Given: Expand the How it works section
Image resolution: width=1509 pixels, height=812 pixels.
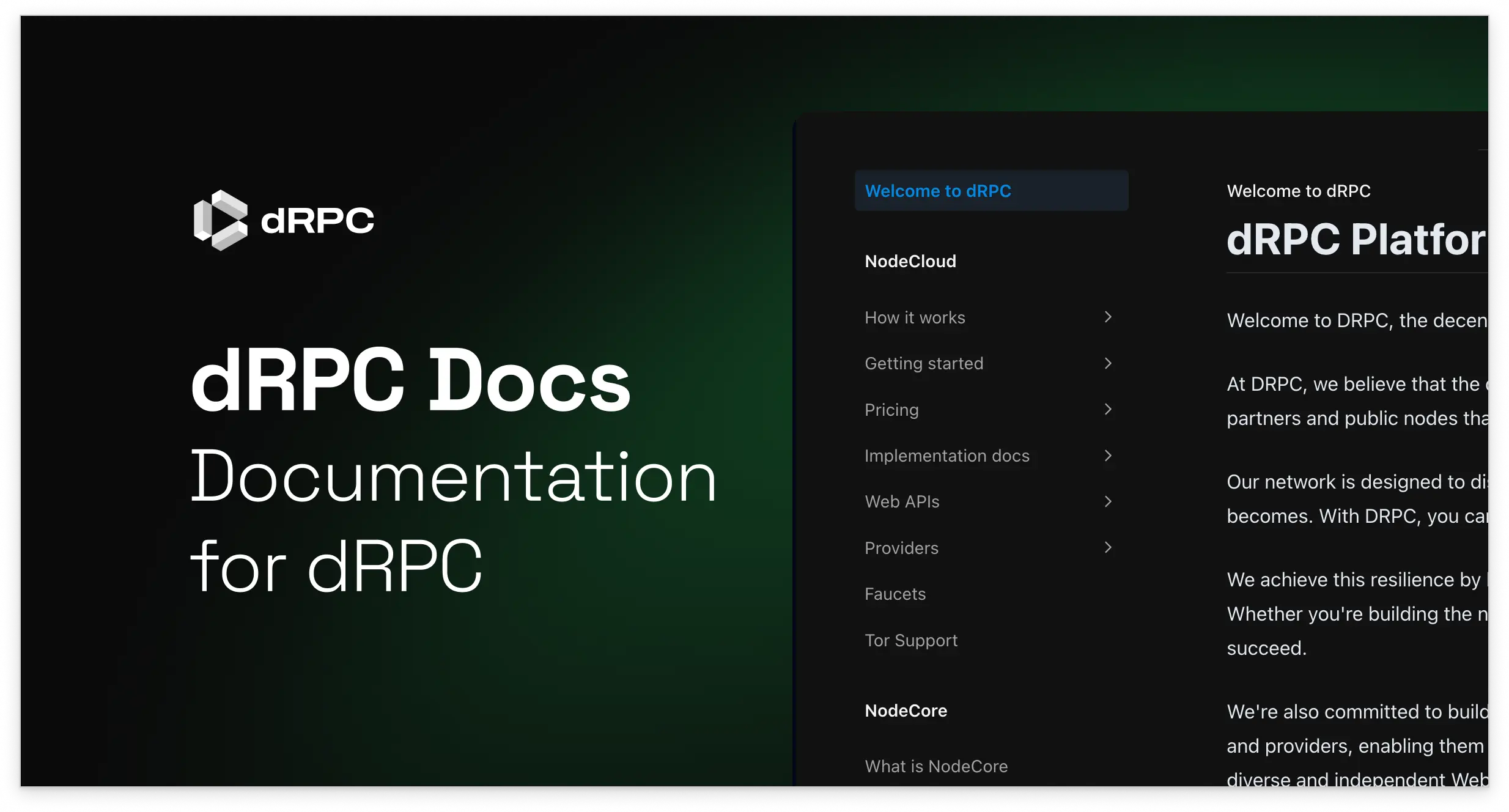Looking at the screenshot, I should pyautogui.click(x=915, y=317).
